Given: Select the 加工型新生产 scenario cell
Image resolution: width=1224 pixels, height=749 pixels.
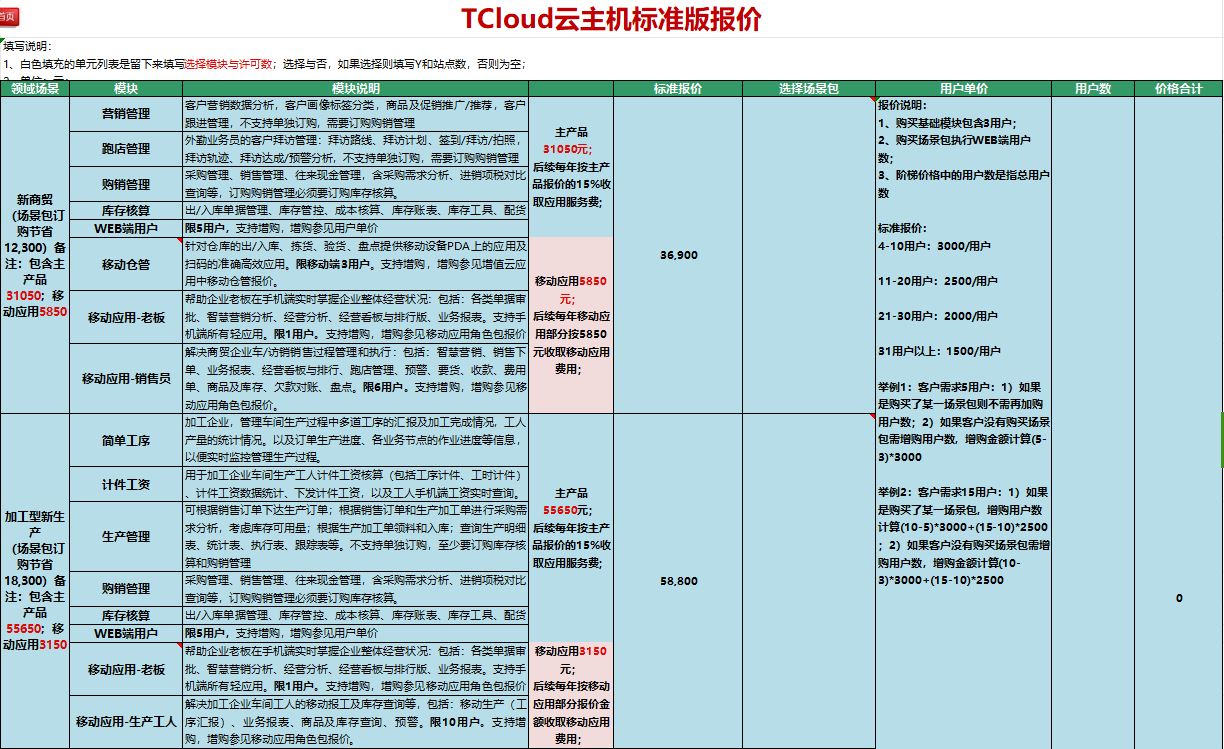Looking at the screenshot, I should pos(35,580).
